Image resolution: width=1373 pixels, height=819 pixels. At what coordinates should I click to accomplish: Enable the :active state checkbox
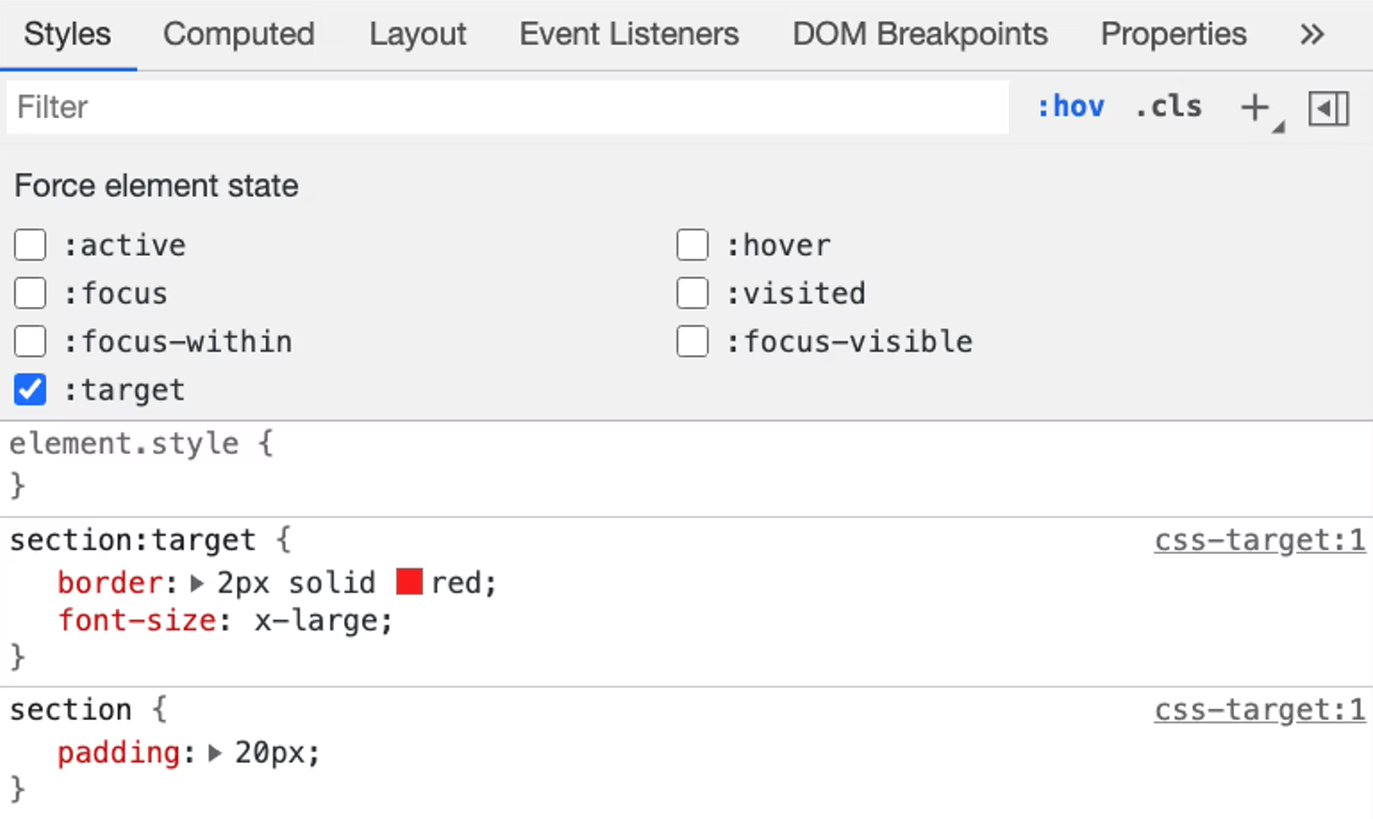coord(30,245)
